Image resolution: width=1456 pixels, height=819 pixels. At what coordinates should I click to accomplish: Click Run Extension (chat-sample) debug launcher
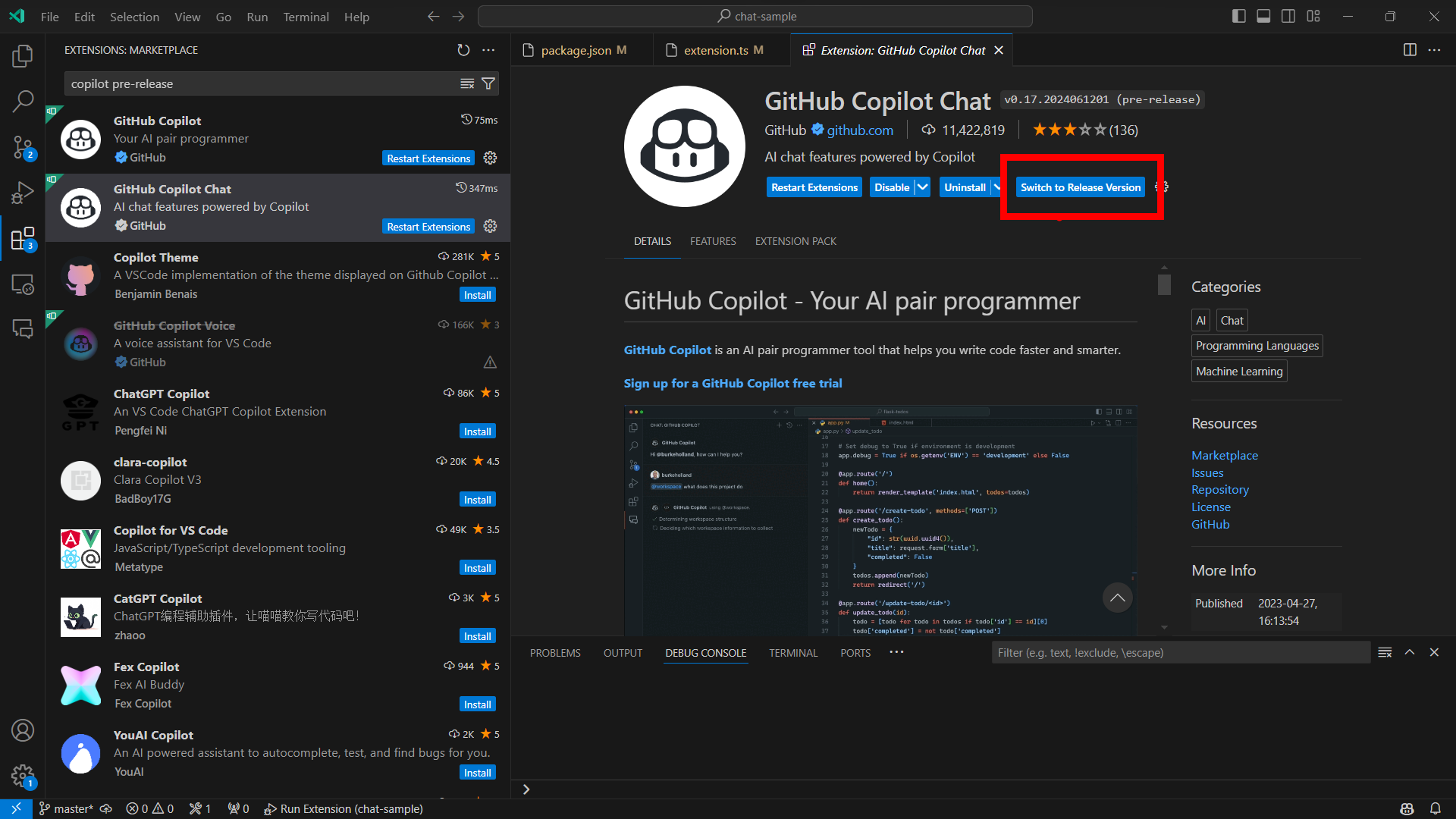tap(344, 808)
